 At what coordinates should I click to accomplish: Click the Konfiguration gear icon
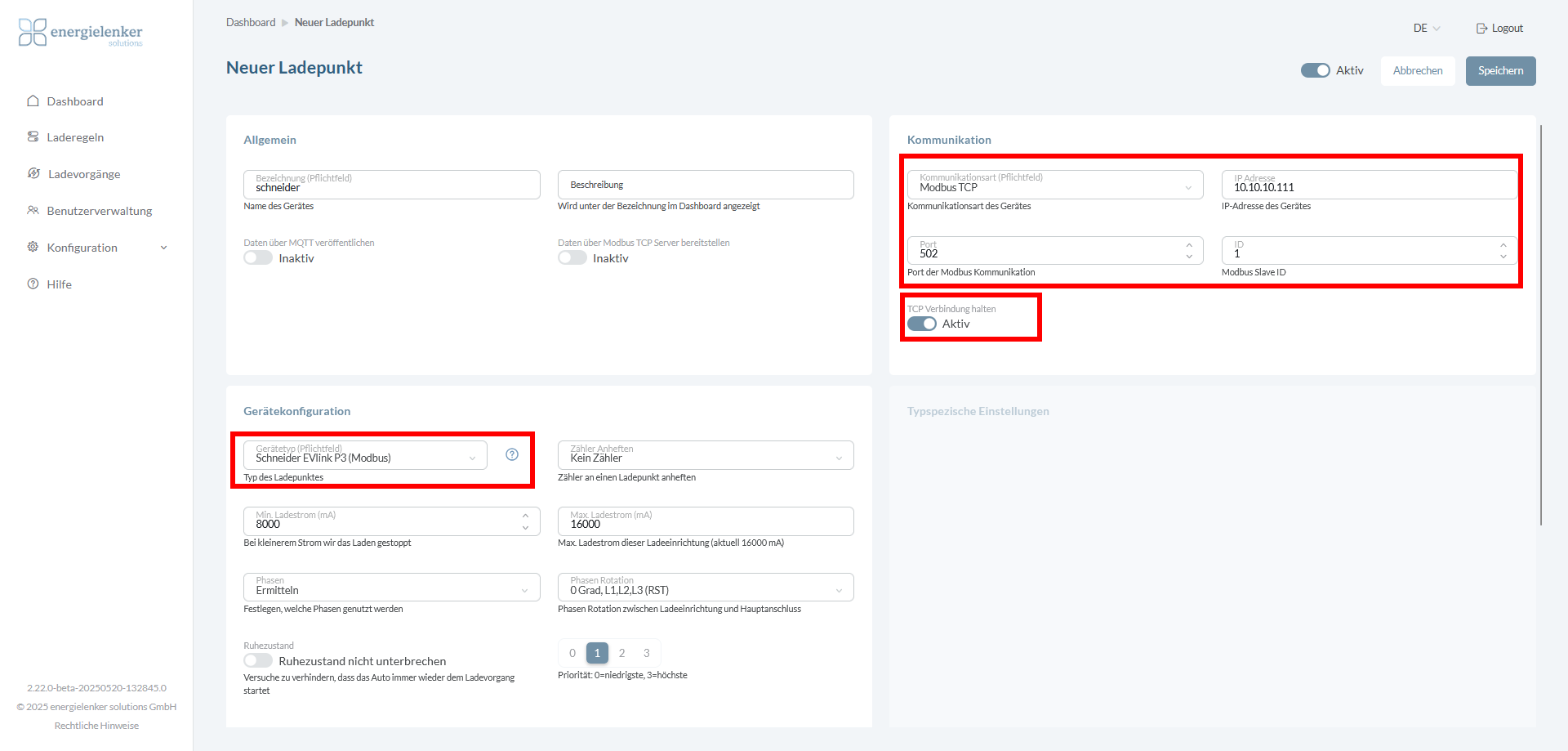tap(33, 248)
